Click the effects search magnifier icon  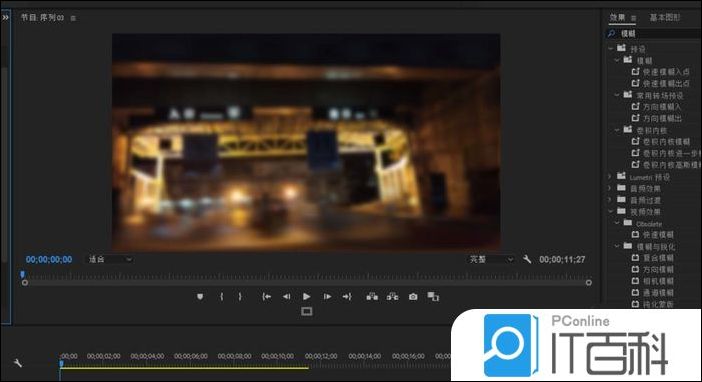point(612,34)
